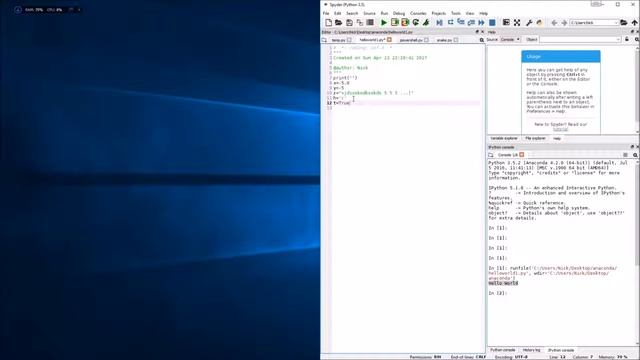Viewport: 640px width, 360px height.
Task: Click the New file icon in toolbar
Action: coord(329,23)
